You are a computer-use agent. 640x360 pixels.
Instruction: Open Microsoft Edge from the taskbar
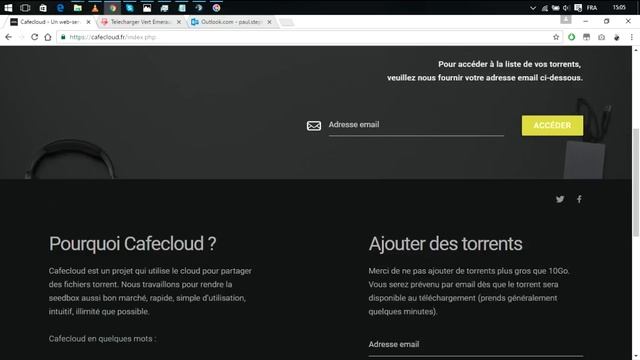pyautogui.click(x=60, y=7)
